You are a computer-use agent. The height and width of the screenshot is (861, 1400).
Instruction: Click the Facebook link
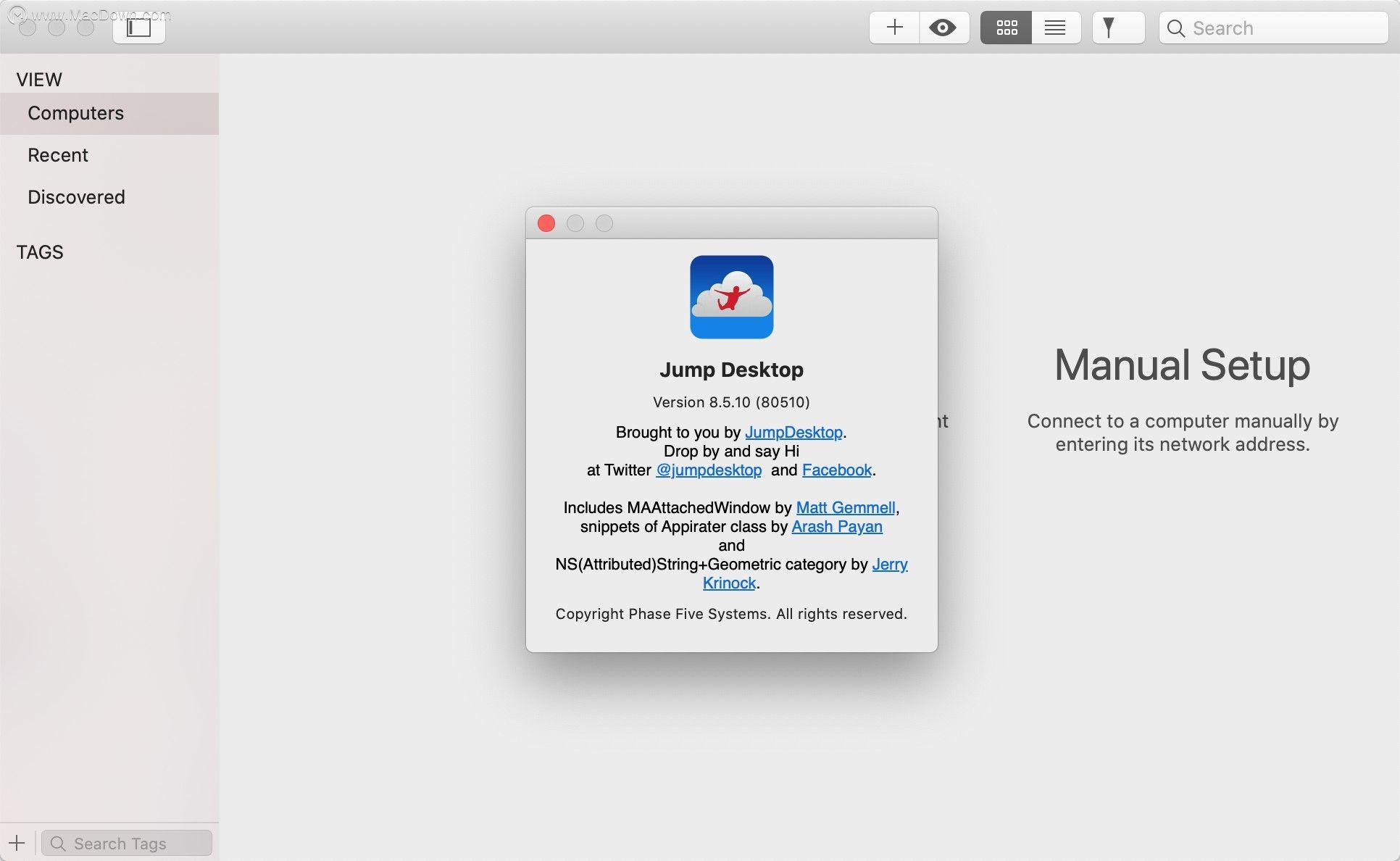(x=836, y=470)
